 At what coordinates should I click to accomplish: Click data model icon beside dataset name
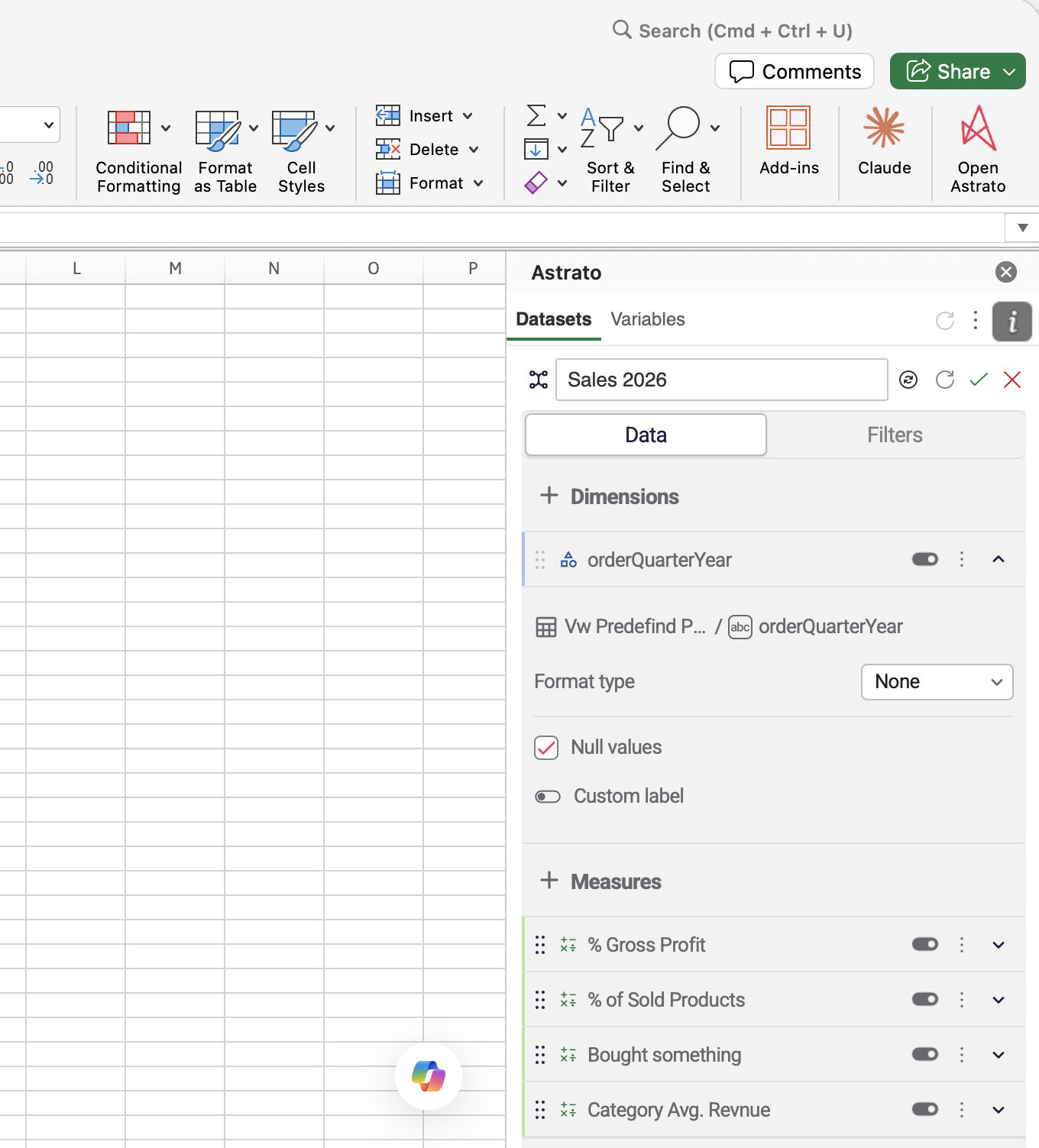coord(539,380)
